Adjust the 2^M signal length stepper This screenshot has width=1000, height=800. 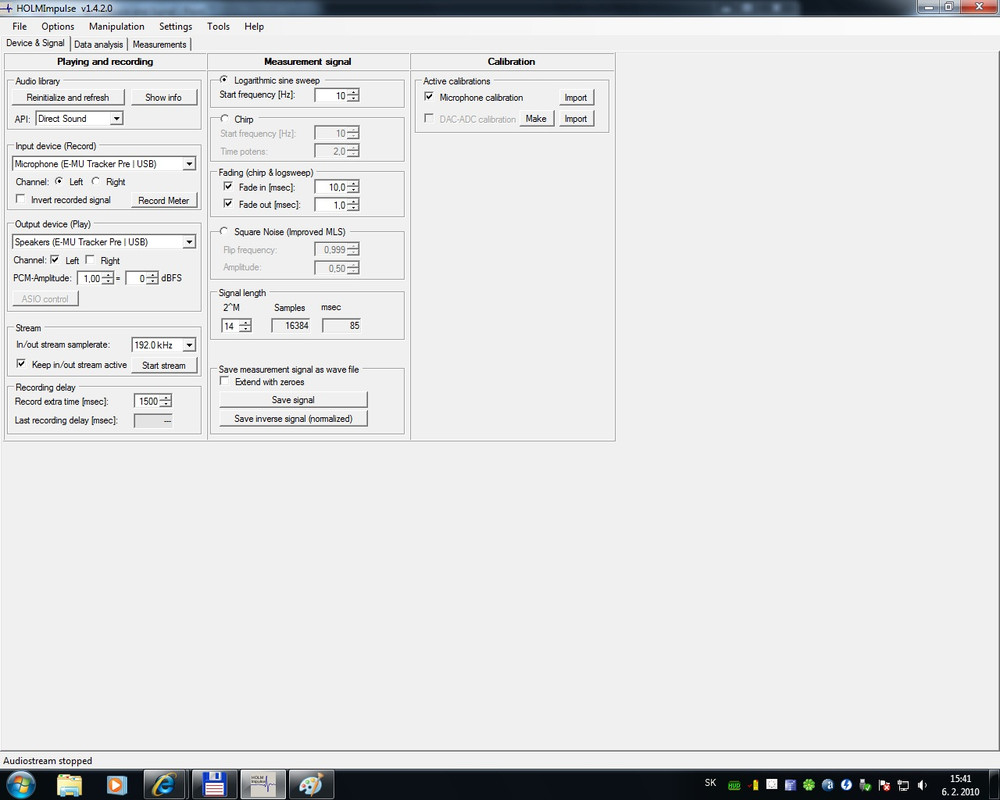click(x=245, y=326)
